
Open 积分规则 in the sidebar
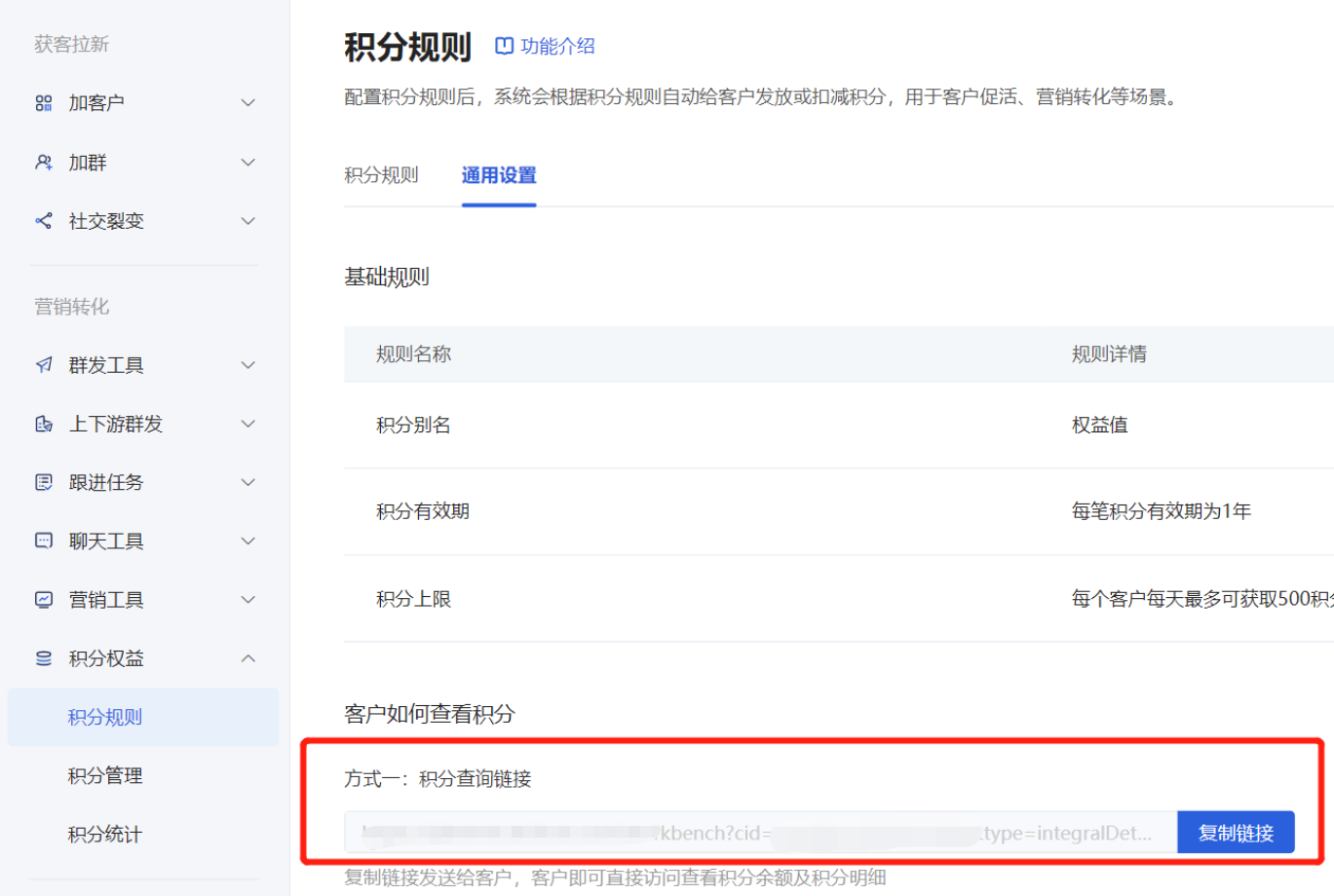143,717
